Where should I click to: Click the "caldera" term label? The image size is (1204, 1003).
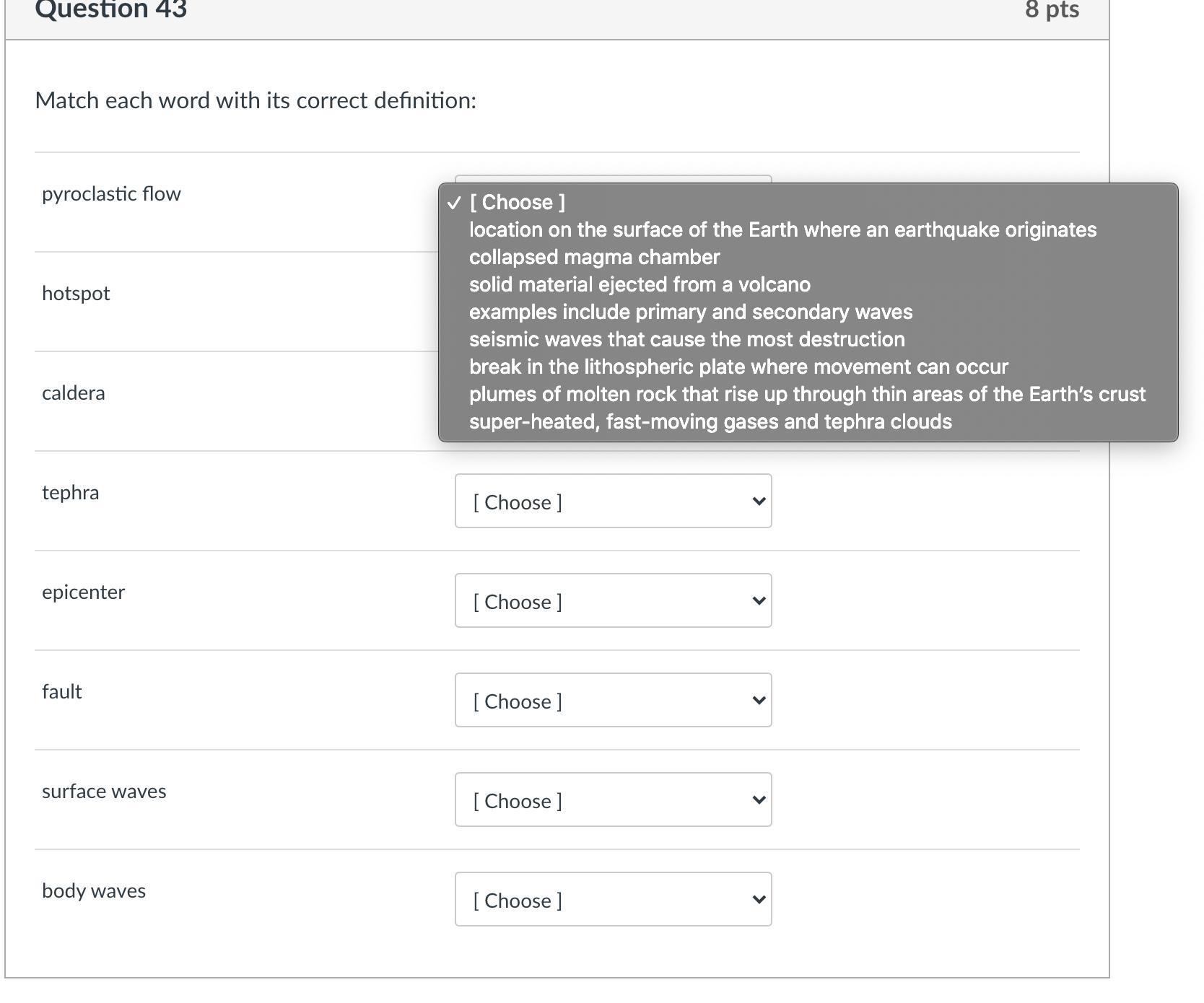pyautogui.click(x=73, y=393)
